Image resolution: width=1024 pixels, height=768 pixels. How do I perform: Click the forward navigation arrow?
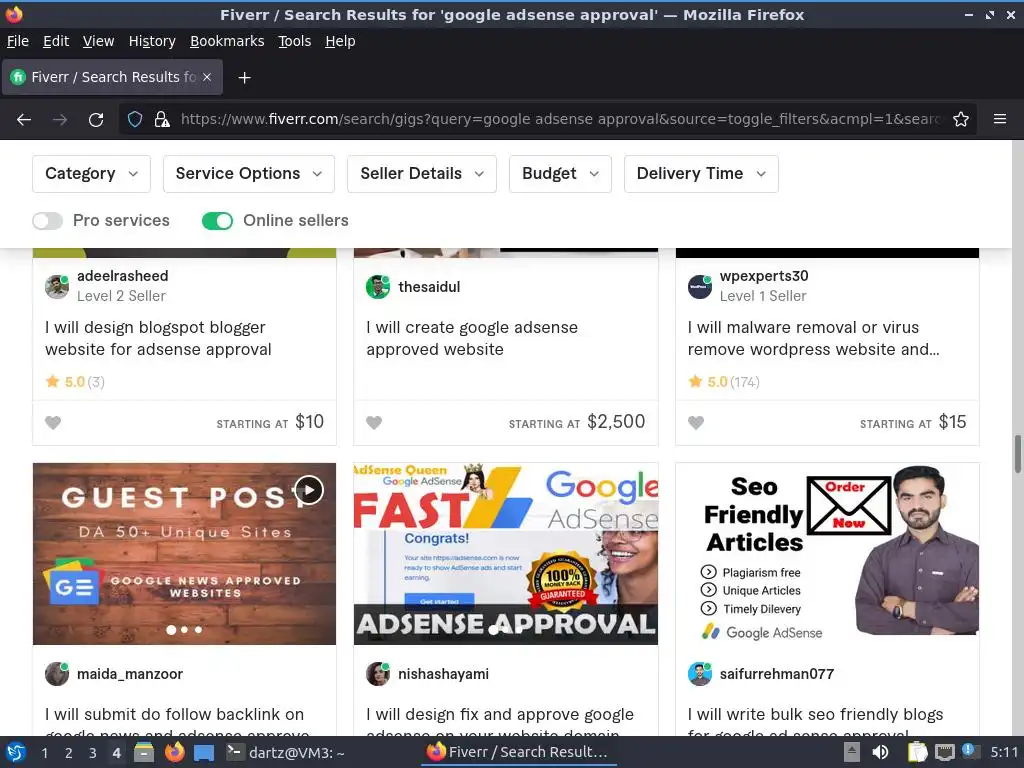pyautogui.click(x=60, y=120)
